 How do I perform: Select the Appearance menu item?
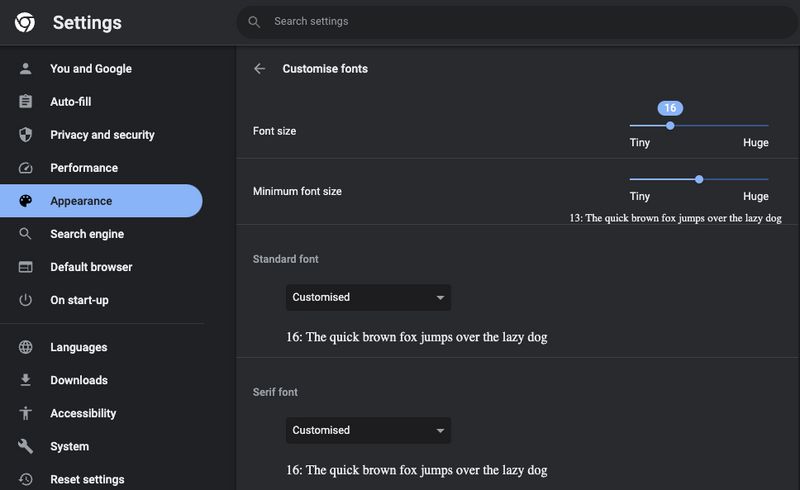click(x=101, y=201)
